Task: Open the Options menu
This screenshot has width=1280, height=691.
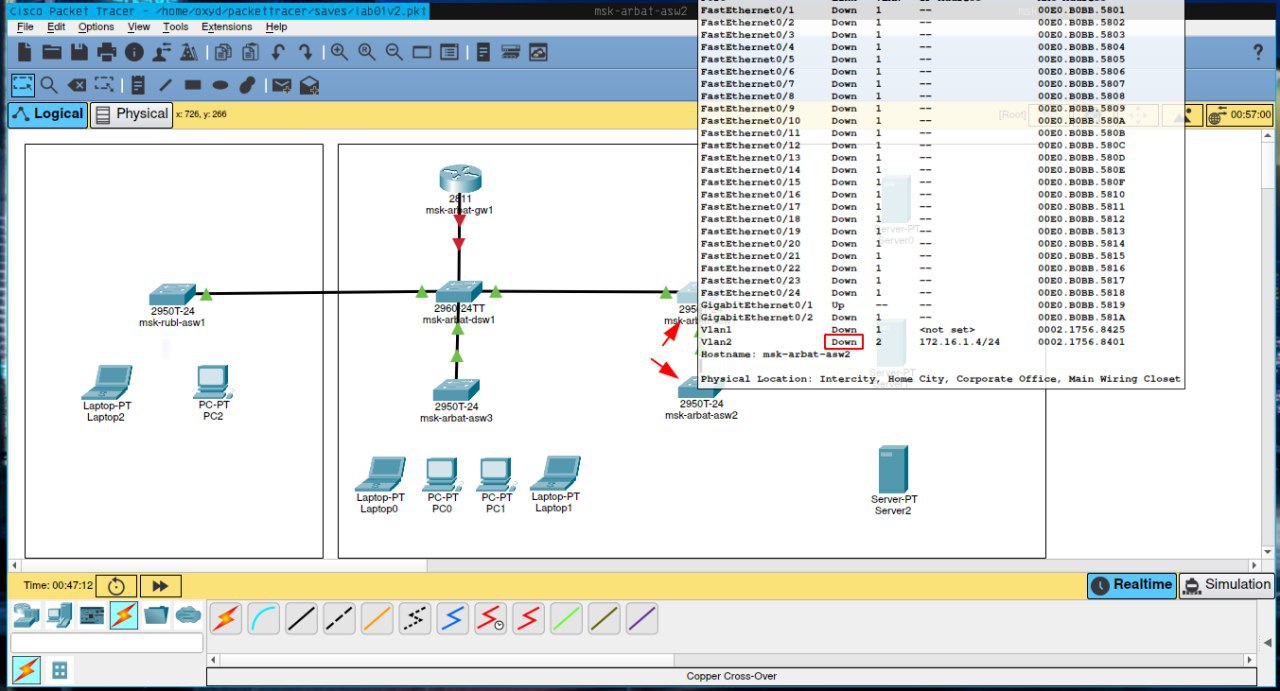Action: 96,27
